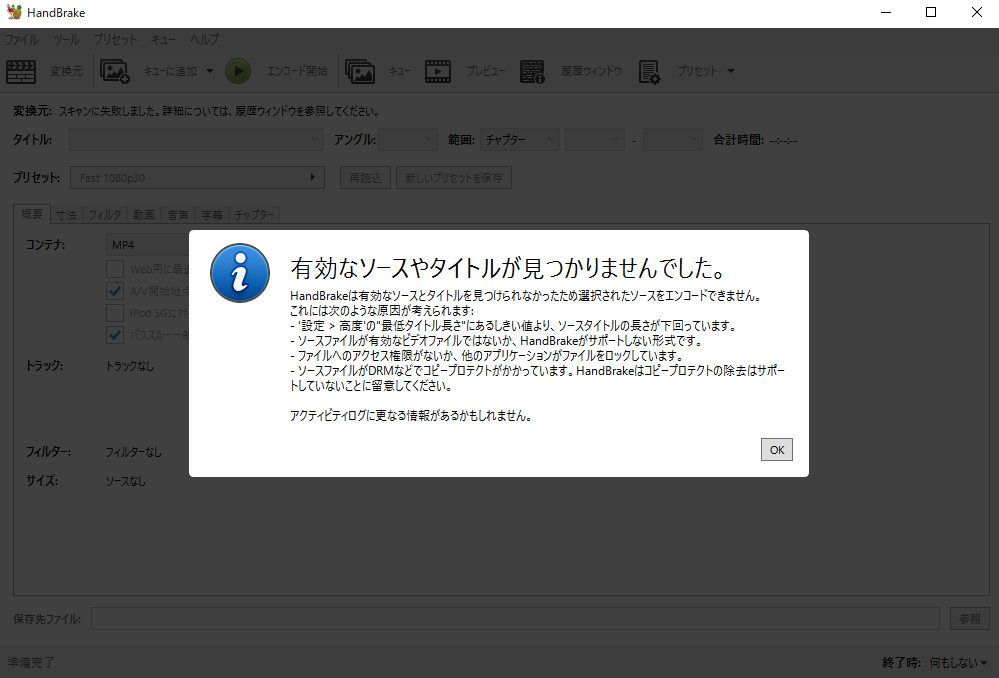999x678 pixels.
Task: Uncheck the A/V開始地点 checkbox
Action: coord(117,291)
